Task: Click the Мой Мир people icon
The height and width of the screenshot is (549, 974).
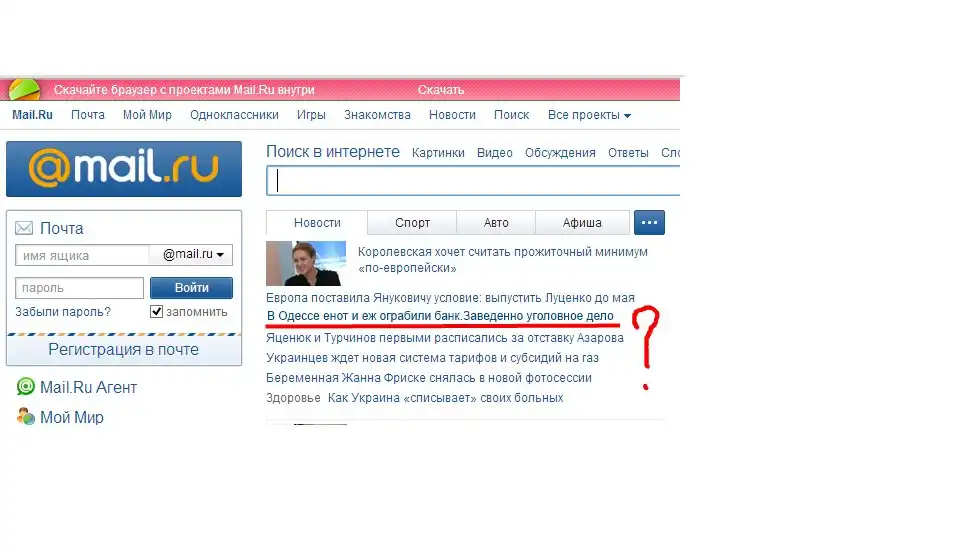Action: pyautogui.click(x=26, y=417)
